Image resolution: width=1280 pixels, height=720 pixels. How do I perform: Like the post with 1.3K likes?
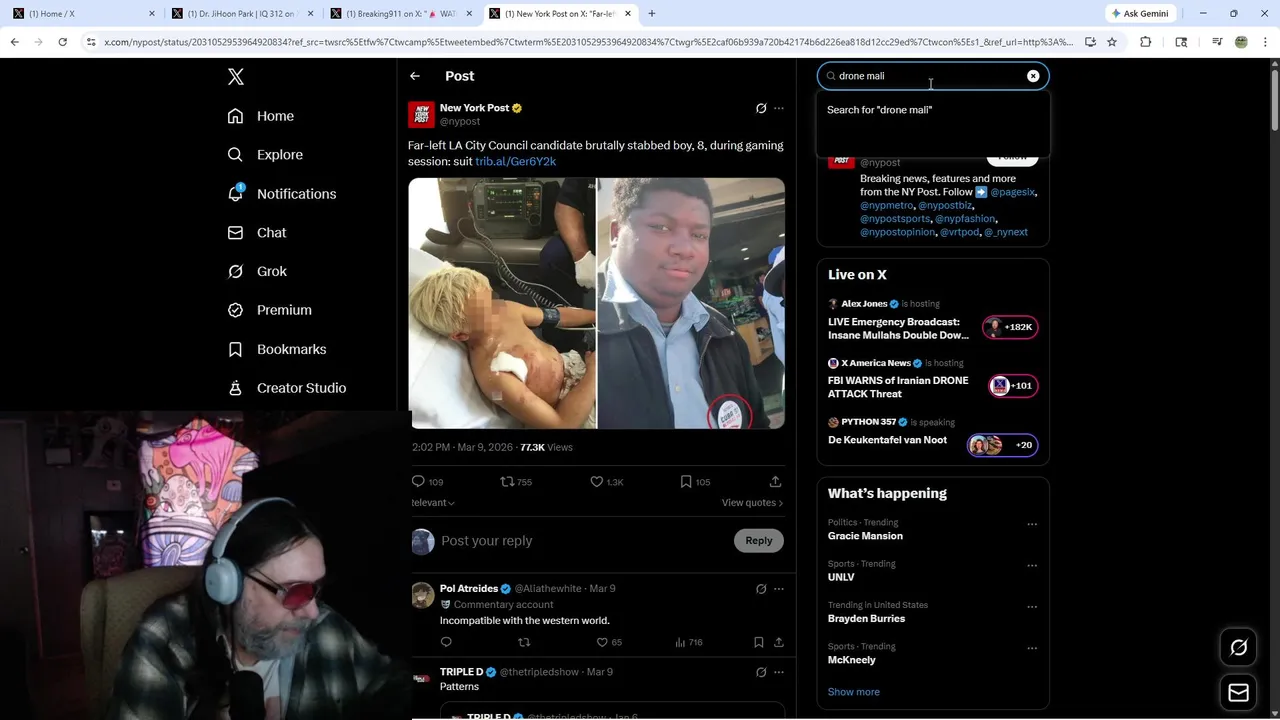[607, 482]
